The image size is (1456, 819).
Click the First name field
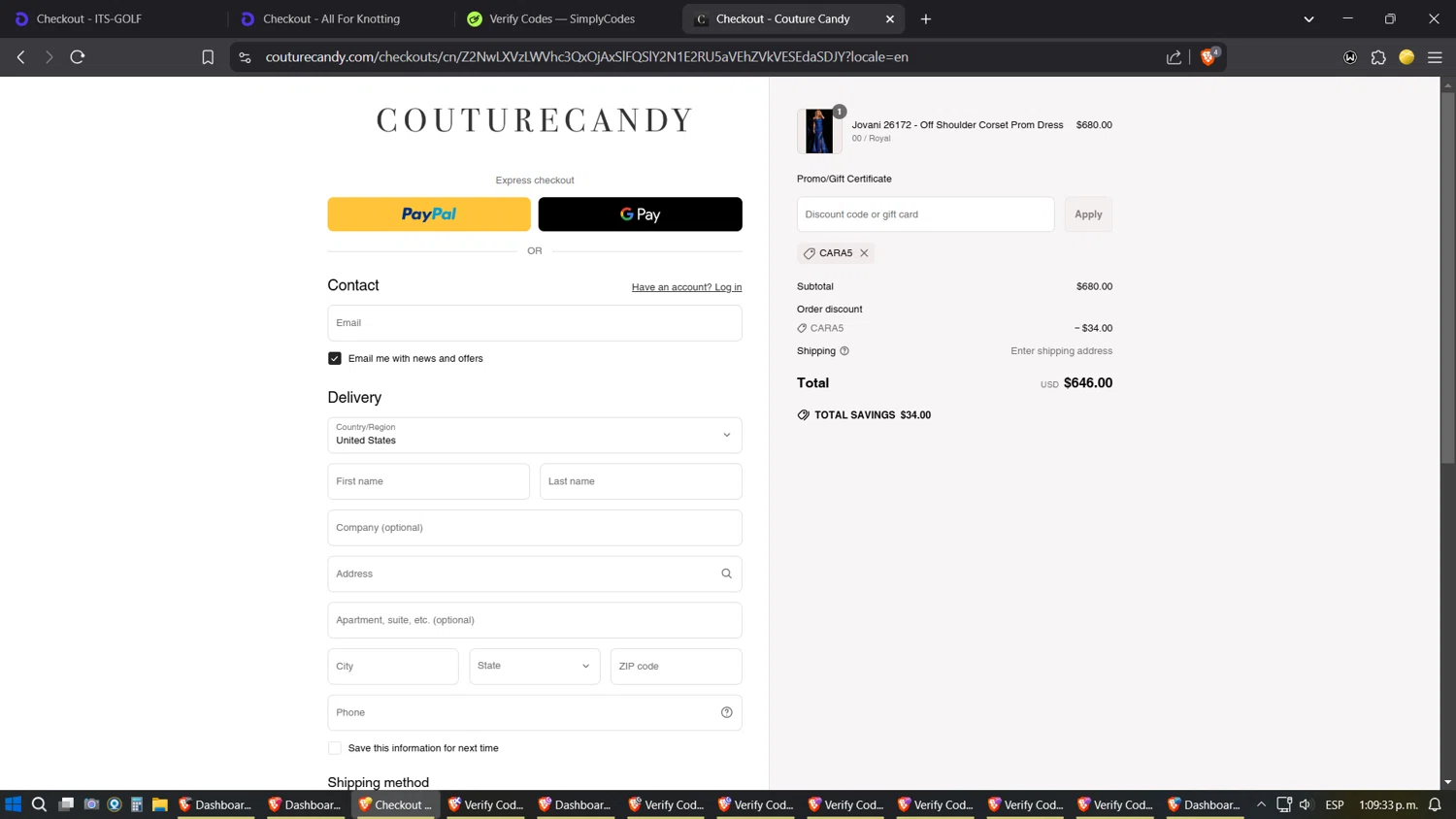tap(429, 481)
